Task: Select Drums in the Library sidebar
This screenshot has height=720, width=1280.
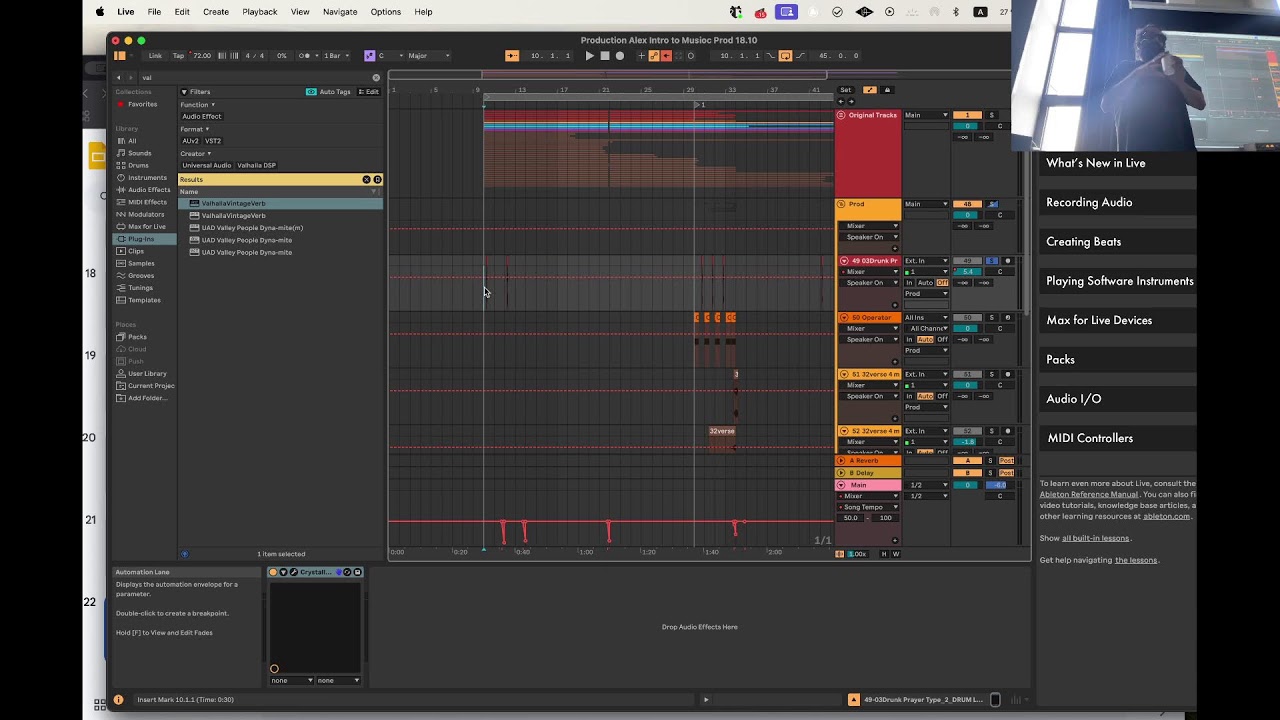Action: click(138, 165)
